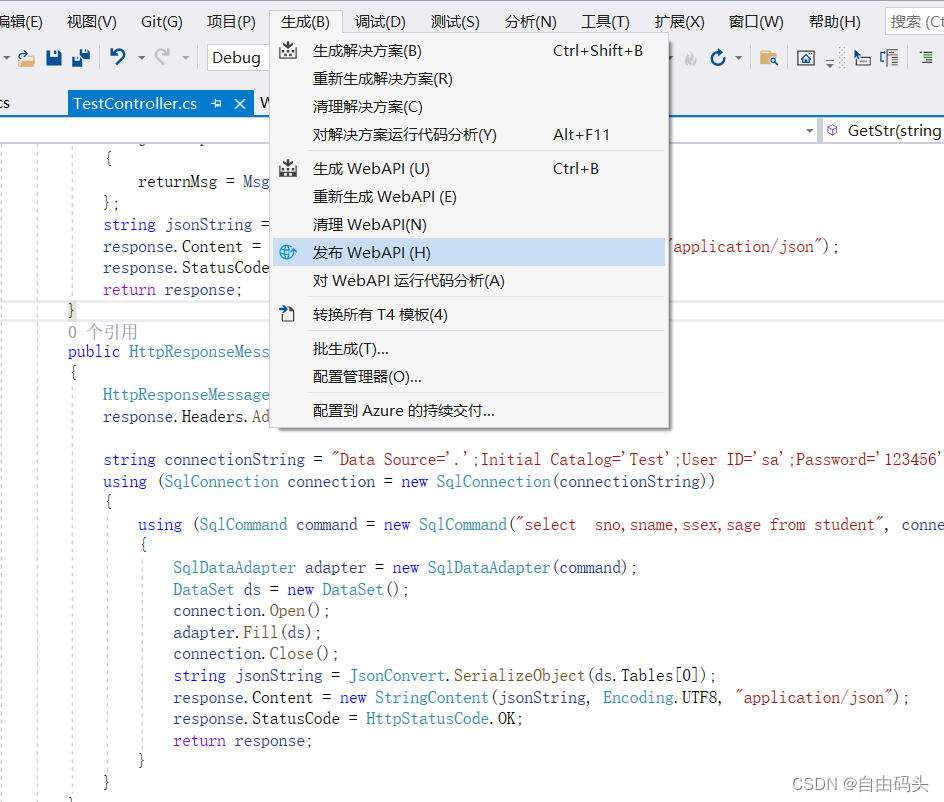The width and height of the screenshot is (944, 802).
Task: Open Find in Files via folder-search icon
Action: click(770, 58)
